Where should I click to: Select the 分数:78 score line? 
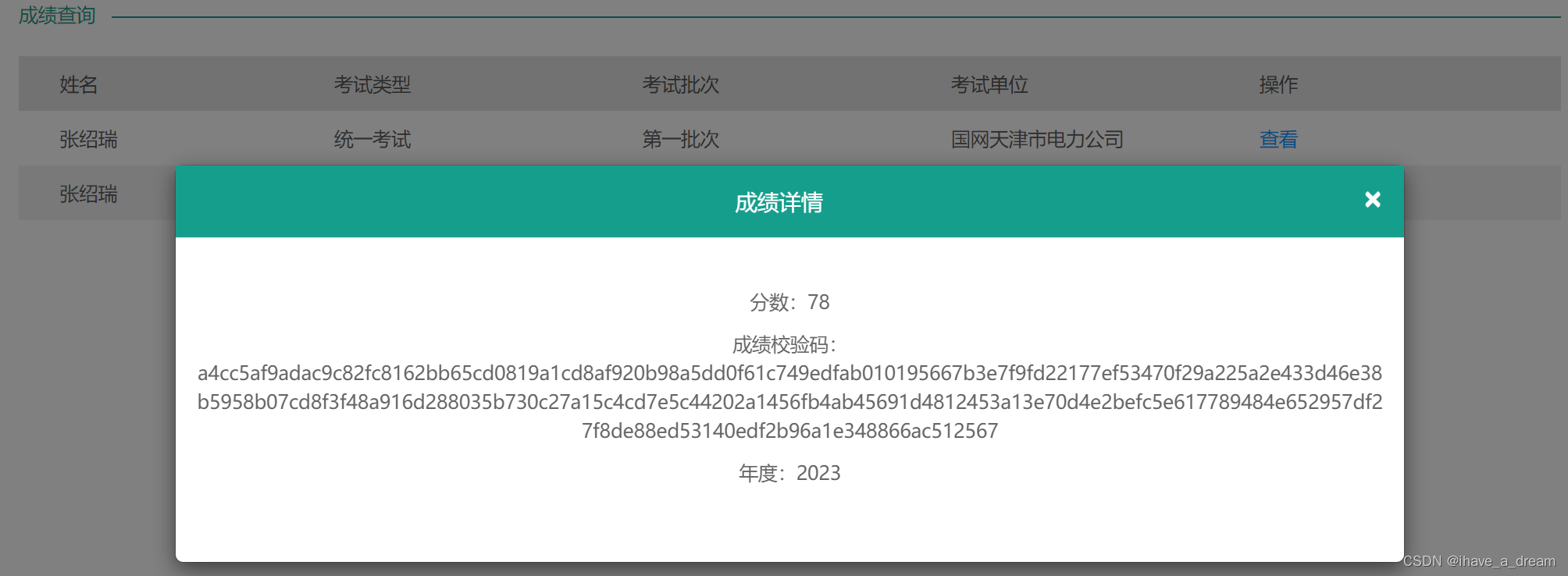pos(789,302)
